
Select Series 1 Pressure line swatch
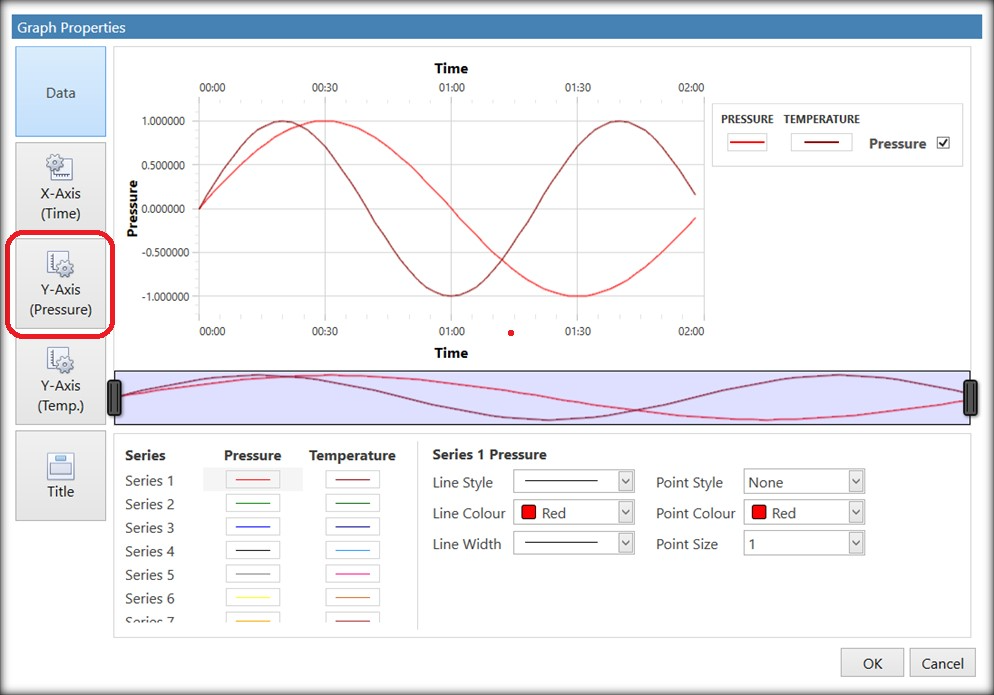click(252, 479)
